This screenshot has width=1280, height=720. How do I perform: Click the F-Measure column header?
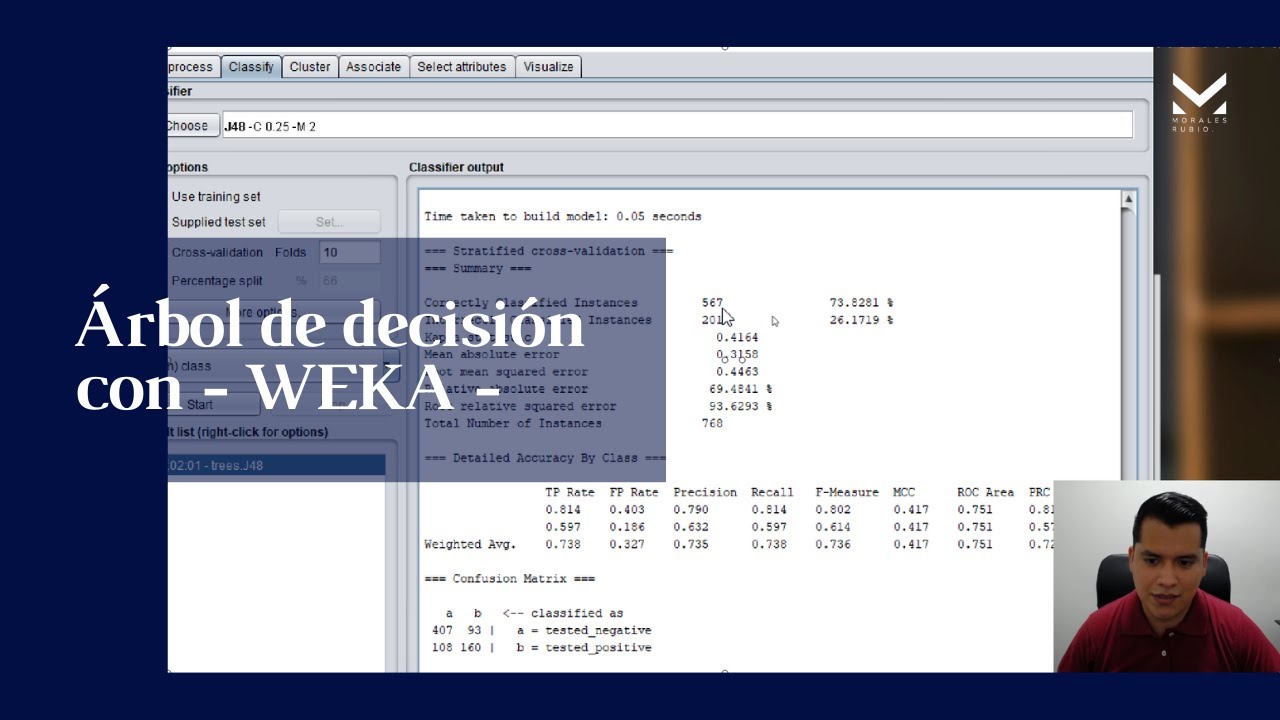[x=847, y=492]
